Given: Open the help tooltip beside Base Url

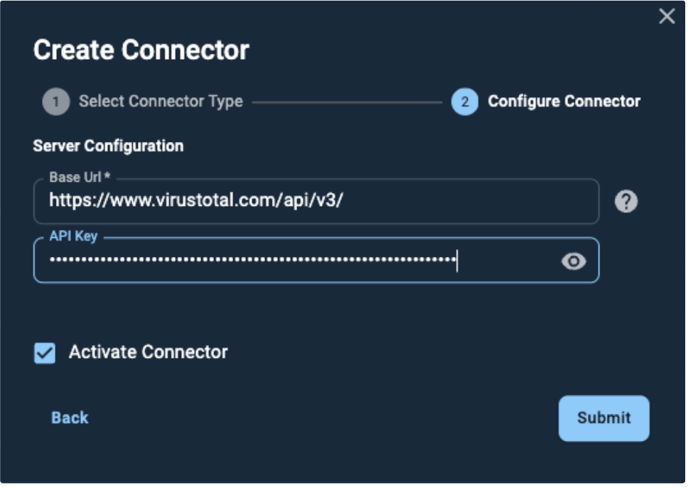Looking at the screenshot, I should [626, 201].
